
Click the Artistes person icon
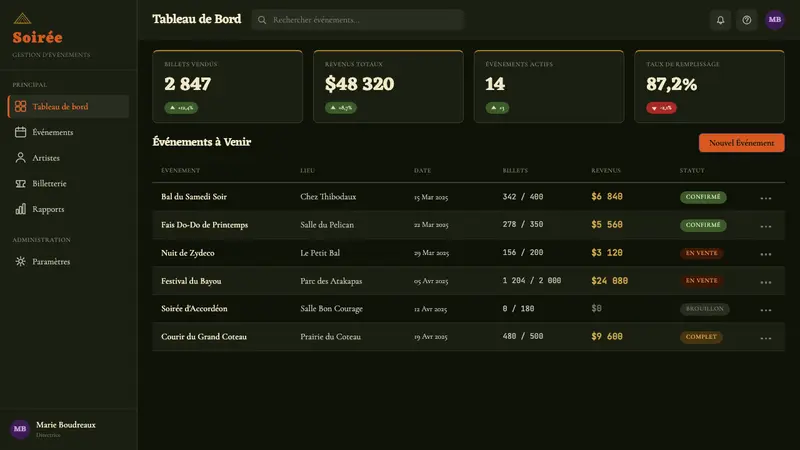point(20,158)
